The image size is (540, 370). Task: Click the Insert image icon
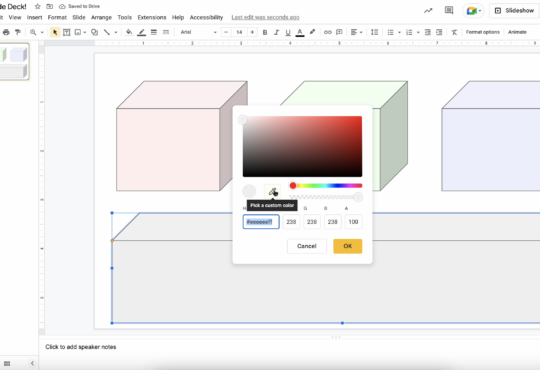pyautogui.click(x=78, y=32)
